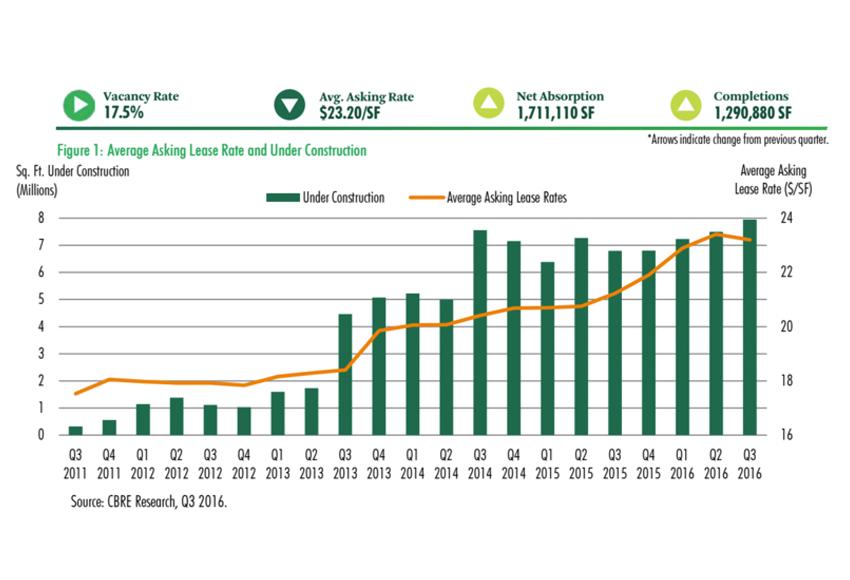Screen dimensions: 850x580
Task: Click the 'Q4 2011' x-axis label
Action: tap(109, 465)
